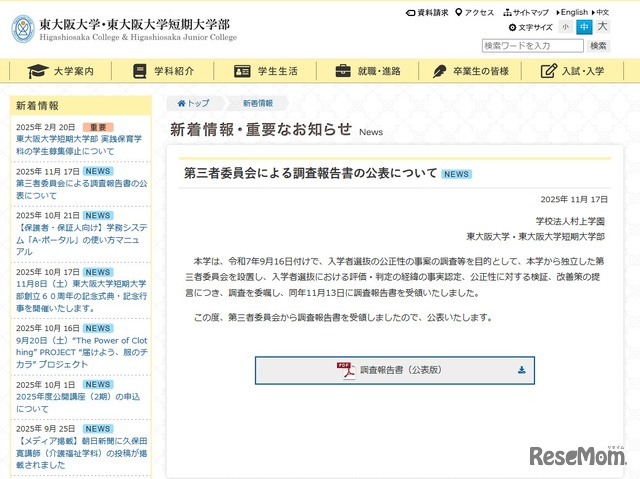
Task: Open the 資料請求 link
Action: point(427,13)
